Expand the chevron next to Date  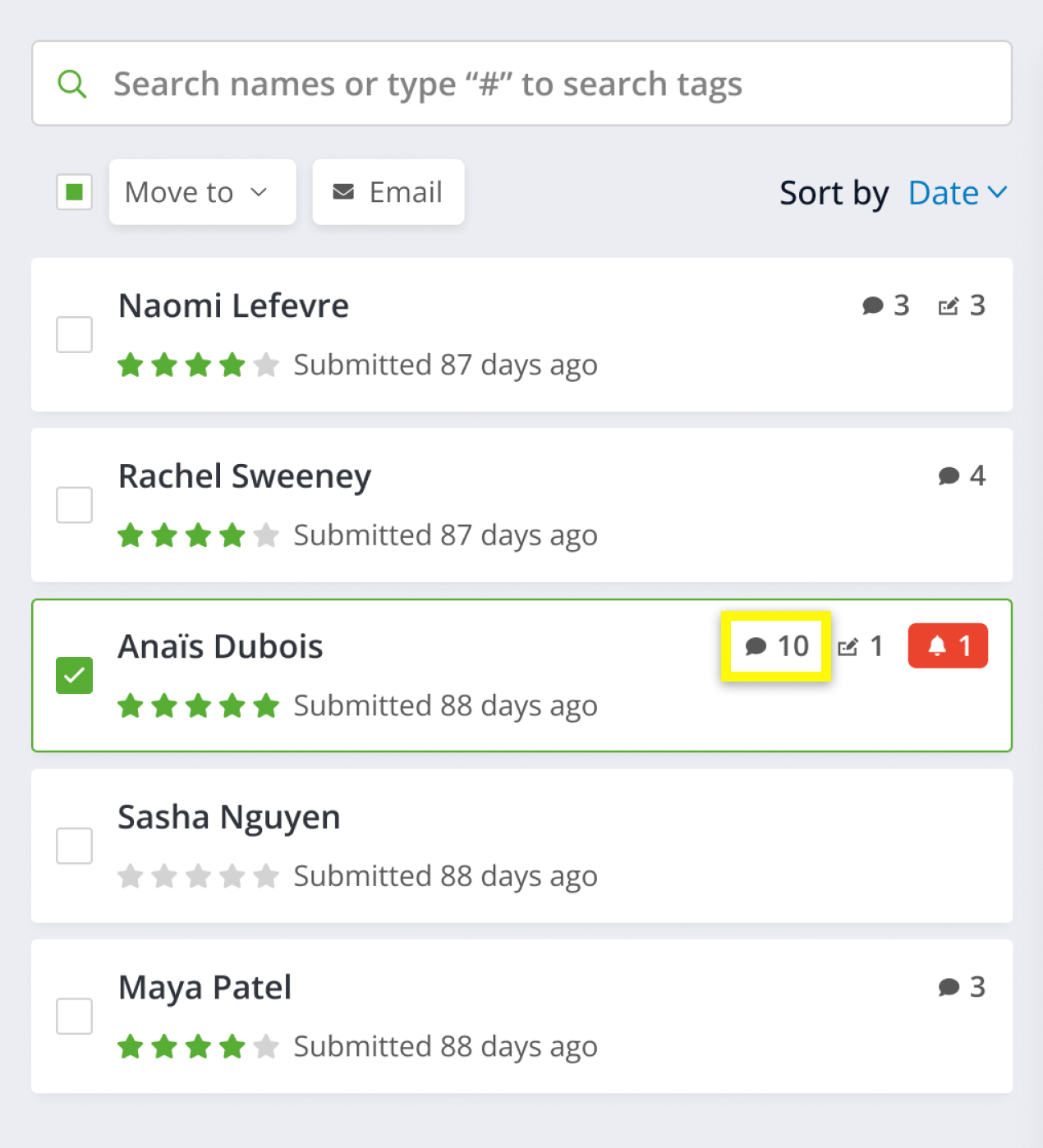click(x=996, y=193)
